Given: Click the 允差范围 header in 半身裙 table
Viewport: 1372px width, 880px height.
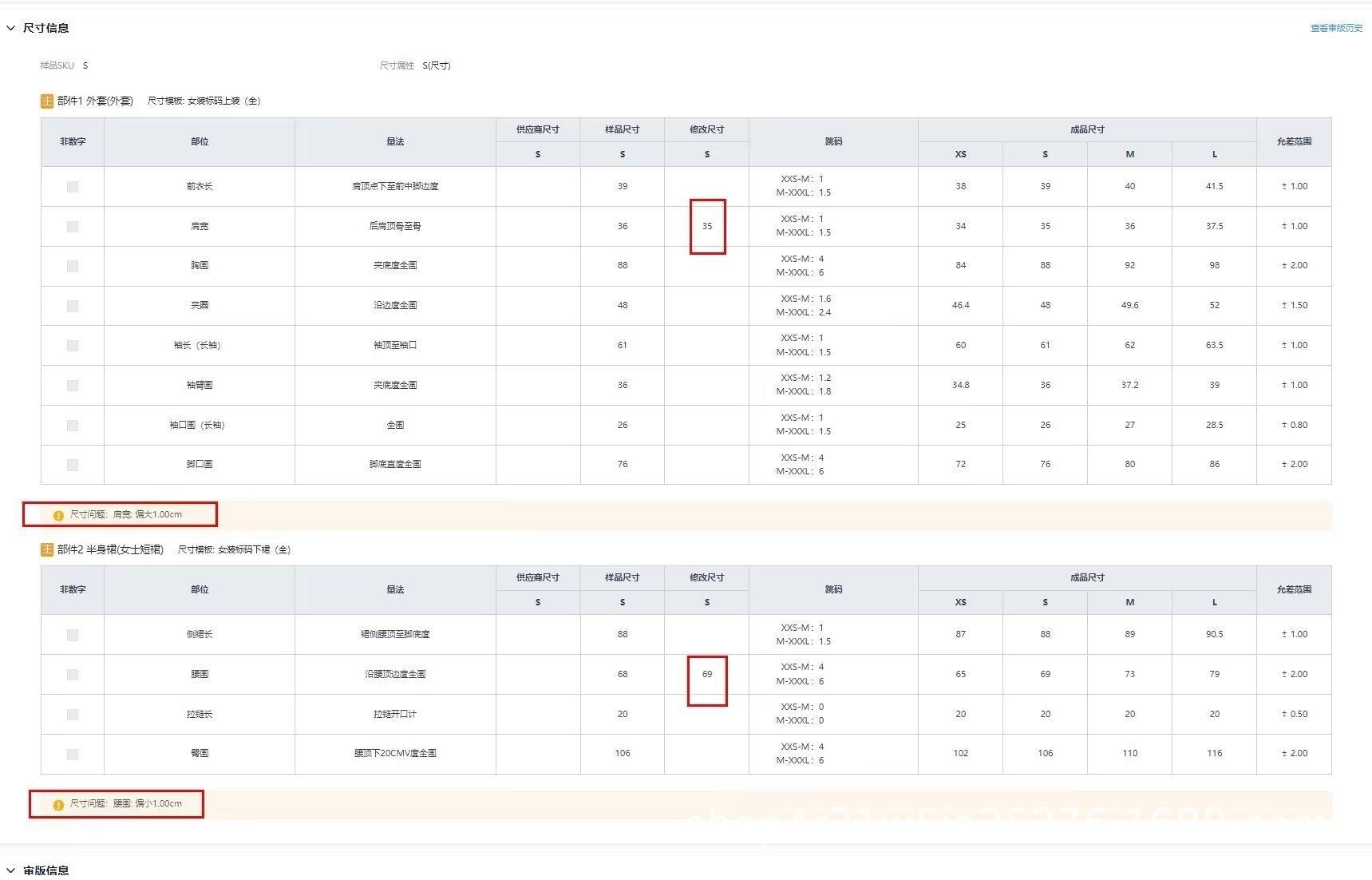Looking at the screenshot, I should (1294, 590).
